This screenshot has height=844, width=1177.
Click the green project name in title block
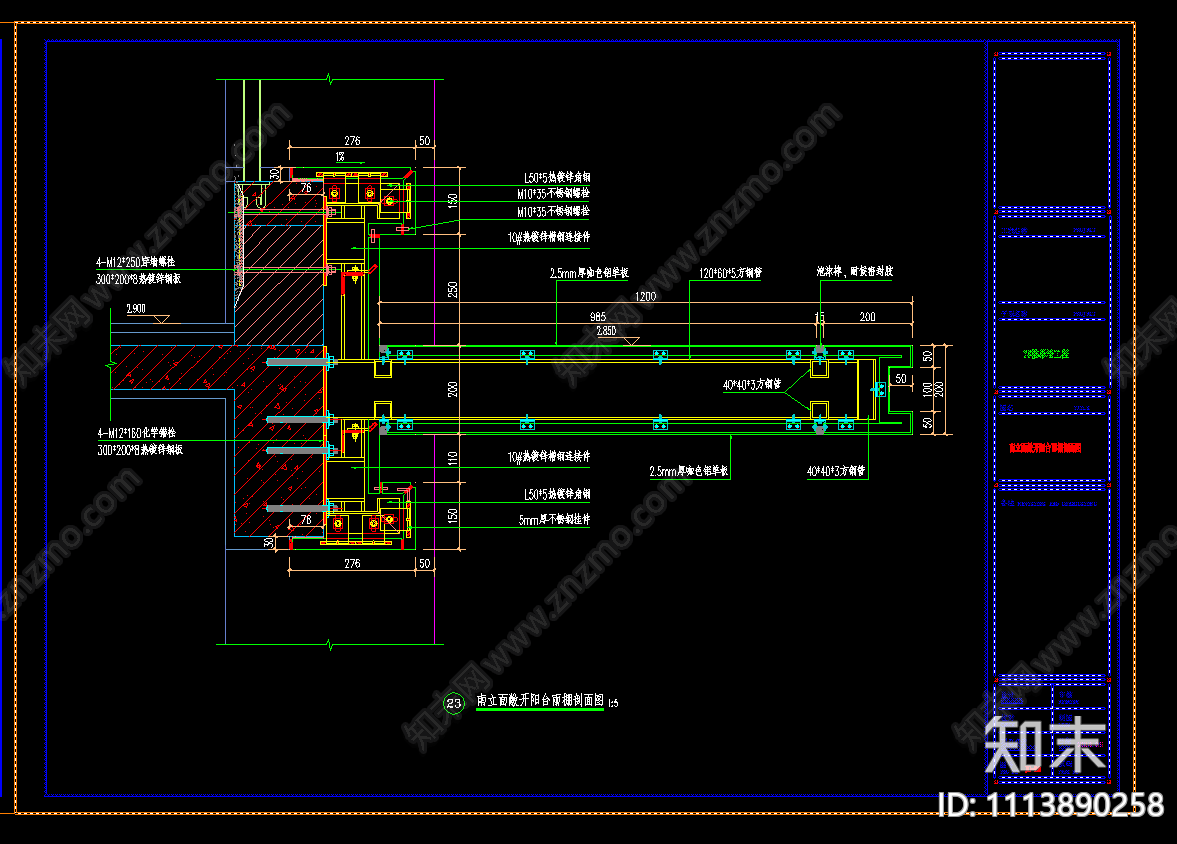[1046, 354]
